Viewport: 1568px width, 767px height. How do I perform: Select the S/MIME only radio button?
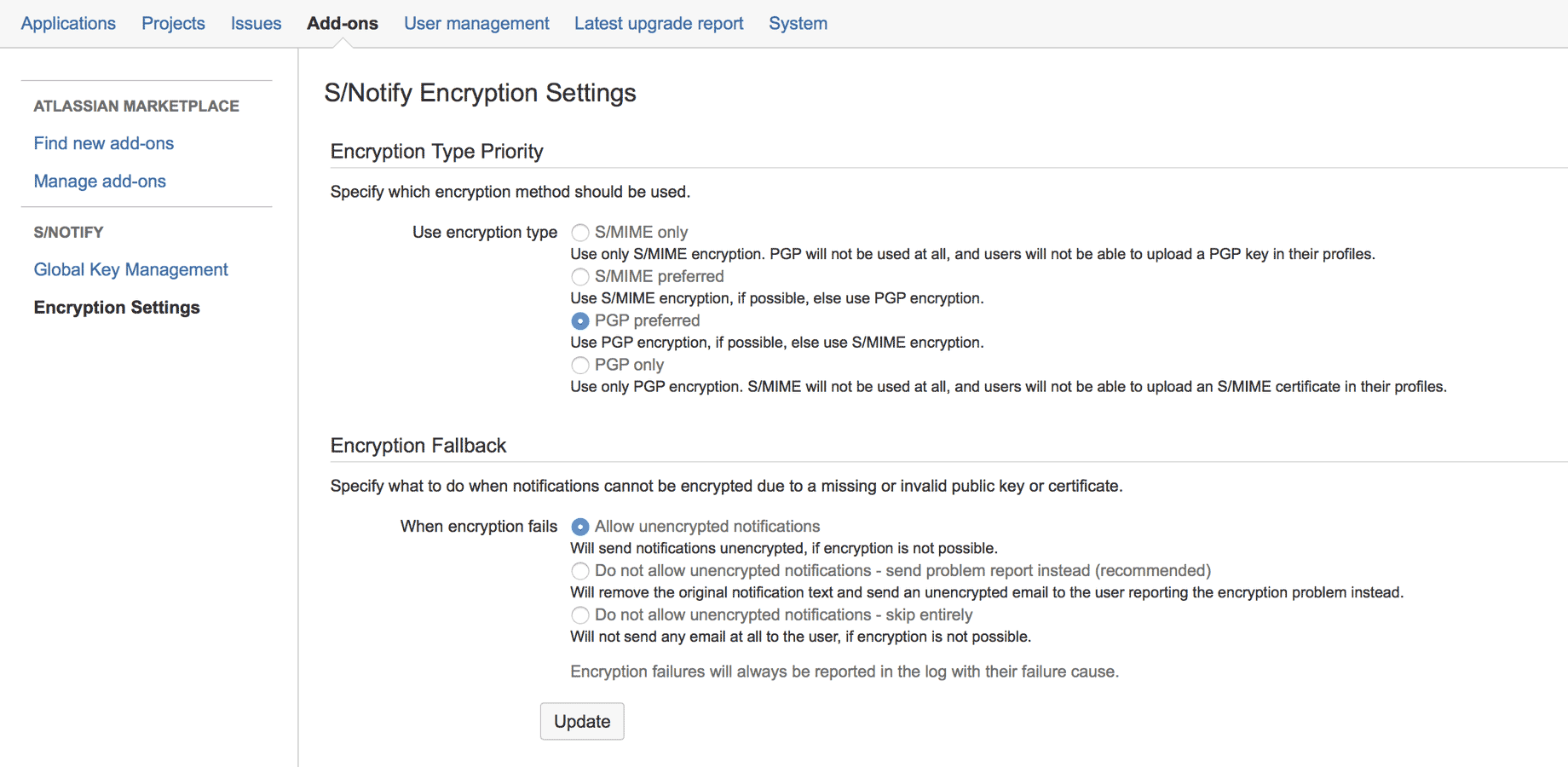[x=580, y=233]
